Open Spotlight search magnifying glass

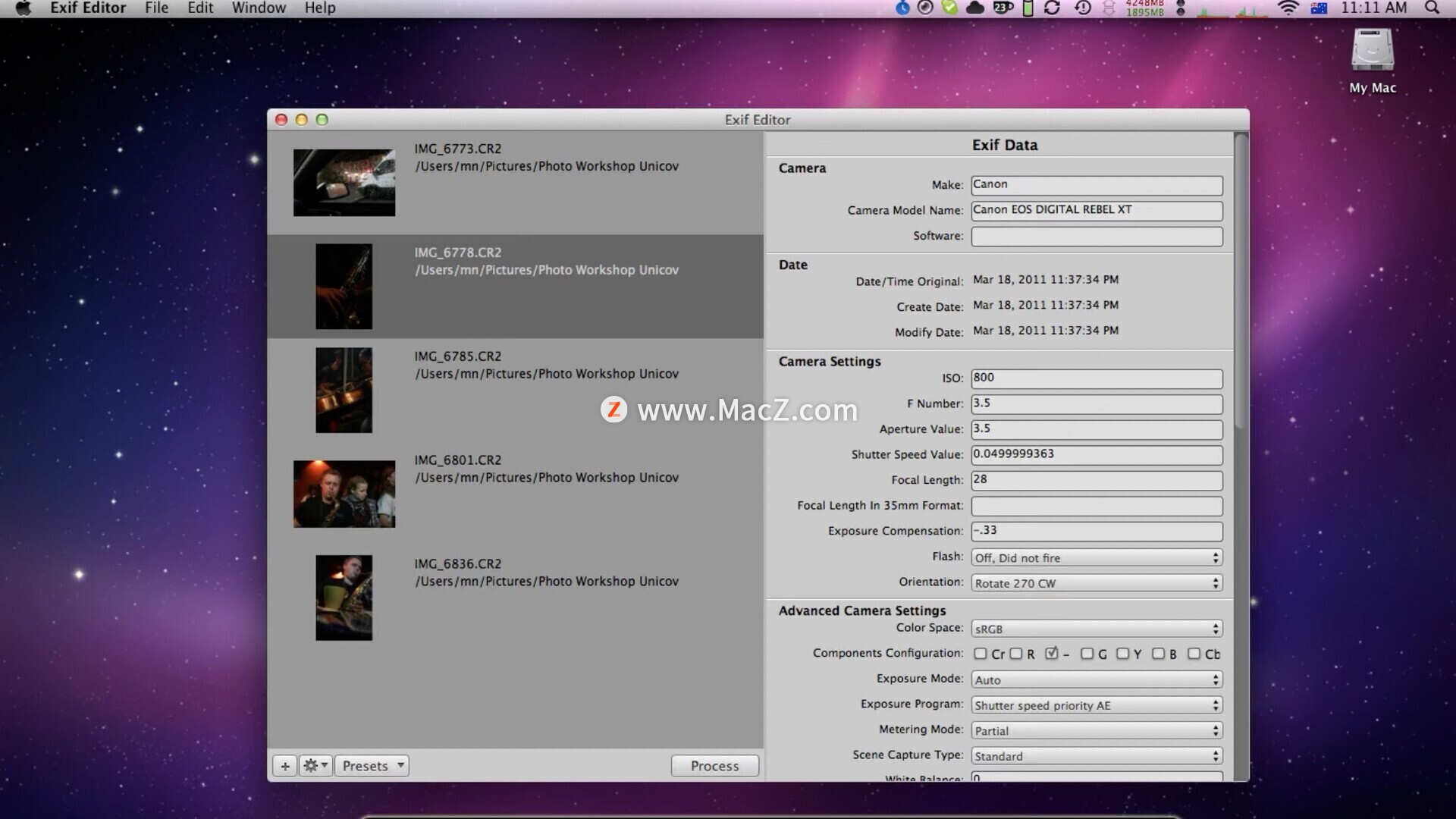tap(1432, 8)
